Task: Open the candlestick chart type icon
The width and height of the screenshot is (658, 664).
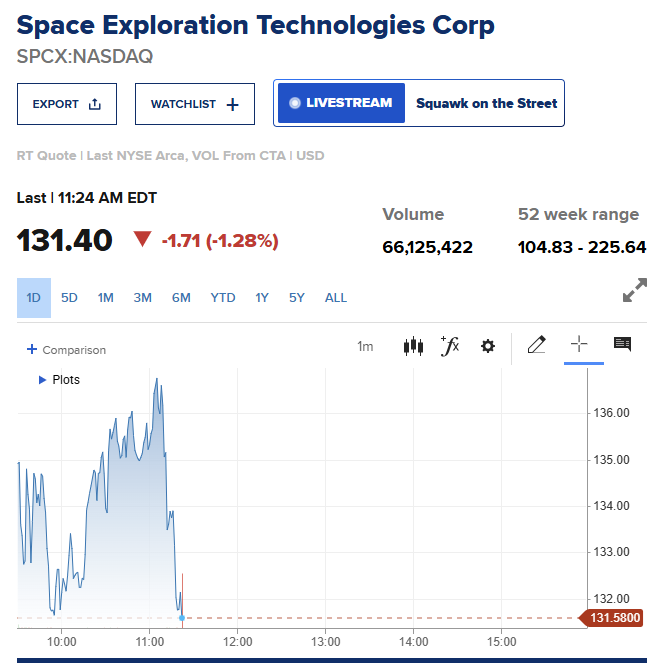Action: [x=413, y=346]
